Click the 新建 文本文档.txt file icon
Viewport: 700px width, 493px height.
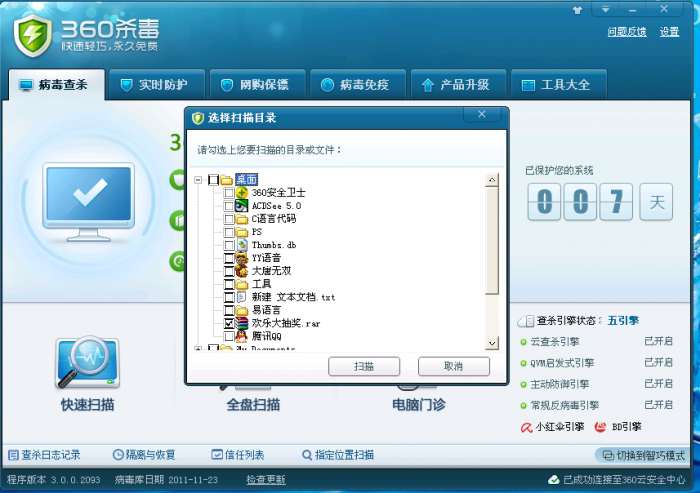[x=242, y=297]
